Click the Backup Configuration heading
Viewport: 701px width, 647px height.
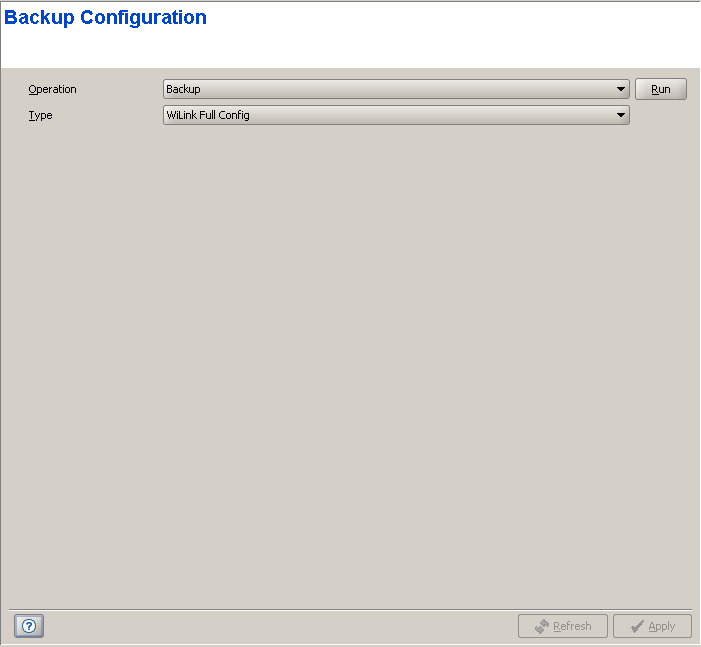click(106, 18)
